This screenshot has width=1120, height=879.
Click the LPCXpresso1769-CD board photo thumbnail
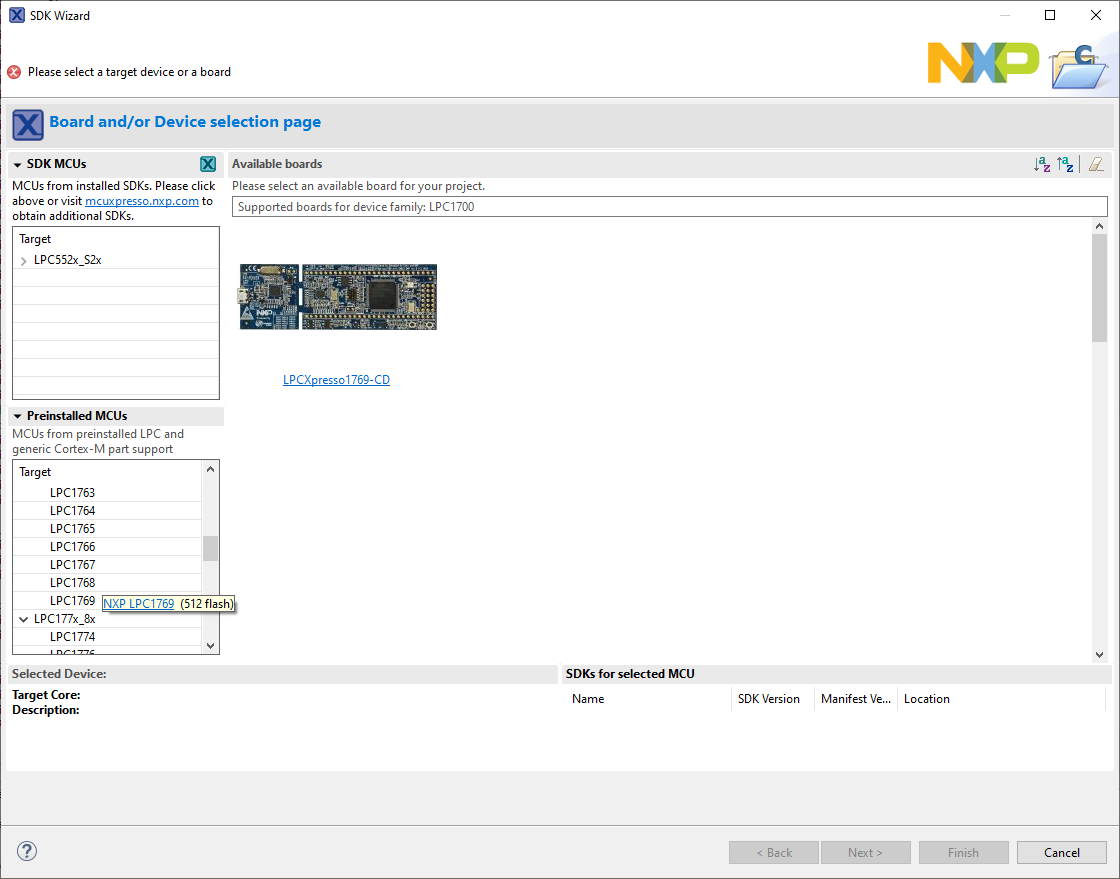(x=337, y=296)
